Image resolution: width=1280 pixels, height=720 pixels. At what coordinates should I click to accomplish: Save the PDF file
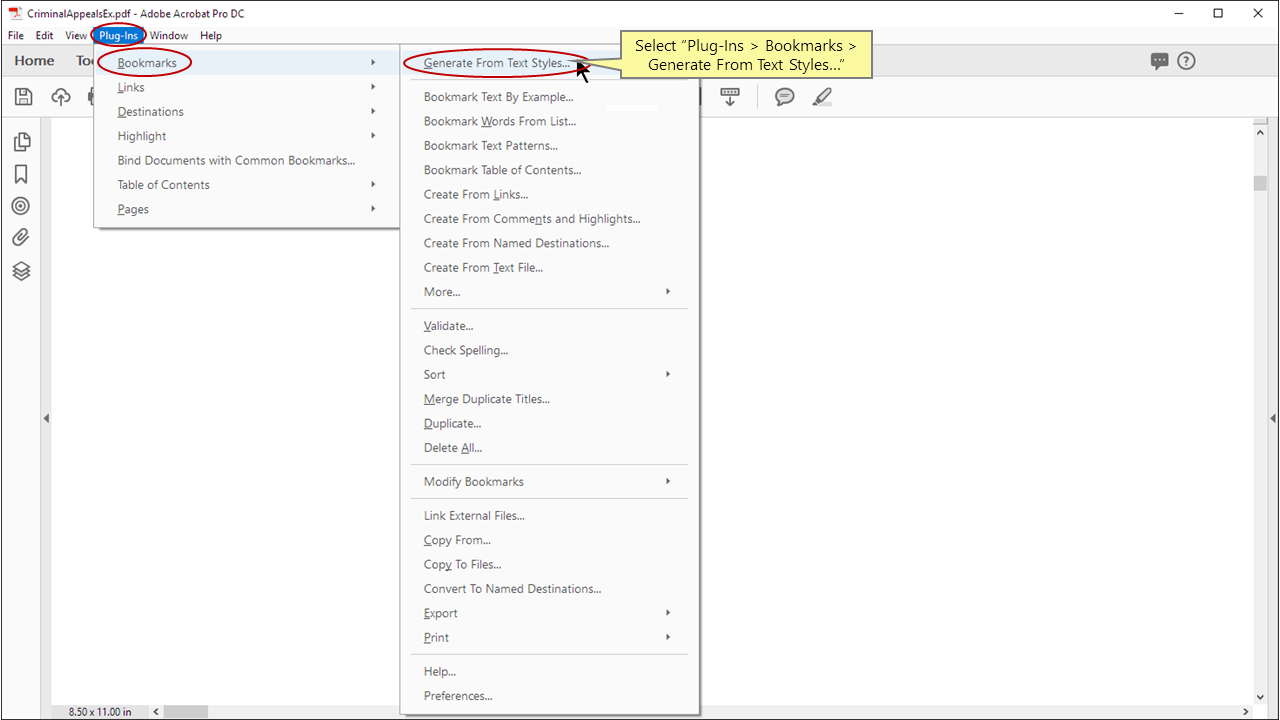[x=22, y=96]
